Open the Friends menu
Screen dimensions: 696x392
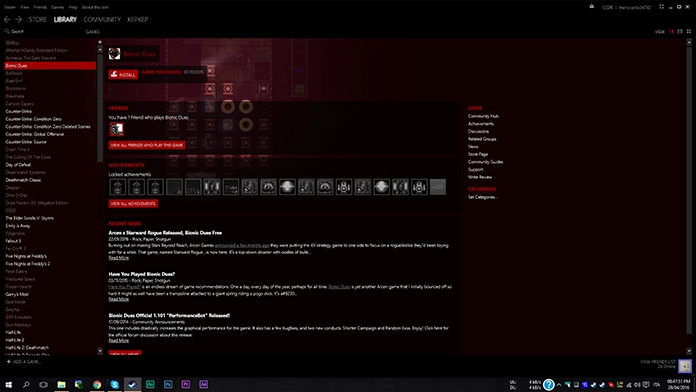(40, 7)
